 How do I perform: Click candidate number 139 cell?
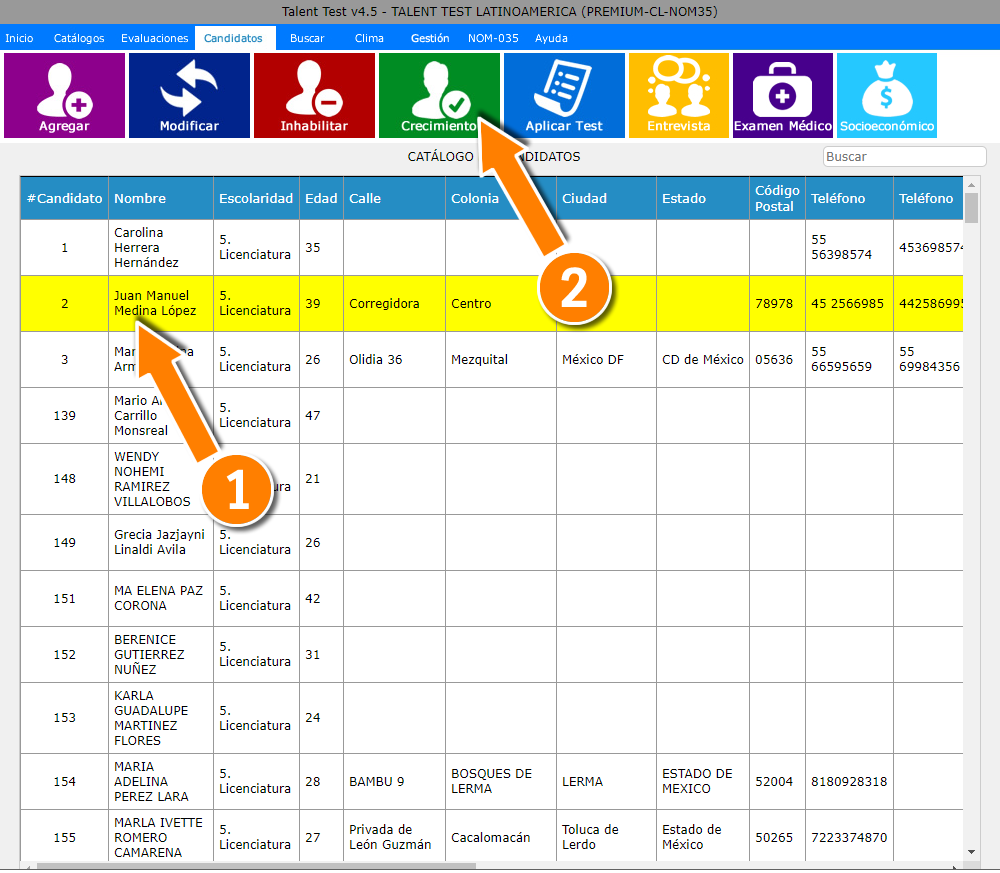tap(64, 416)
